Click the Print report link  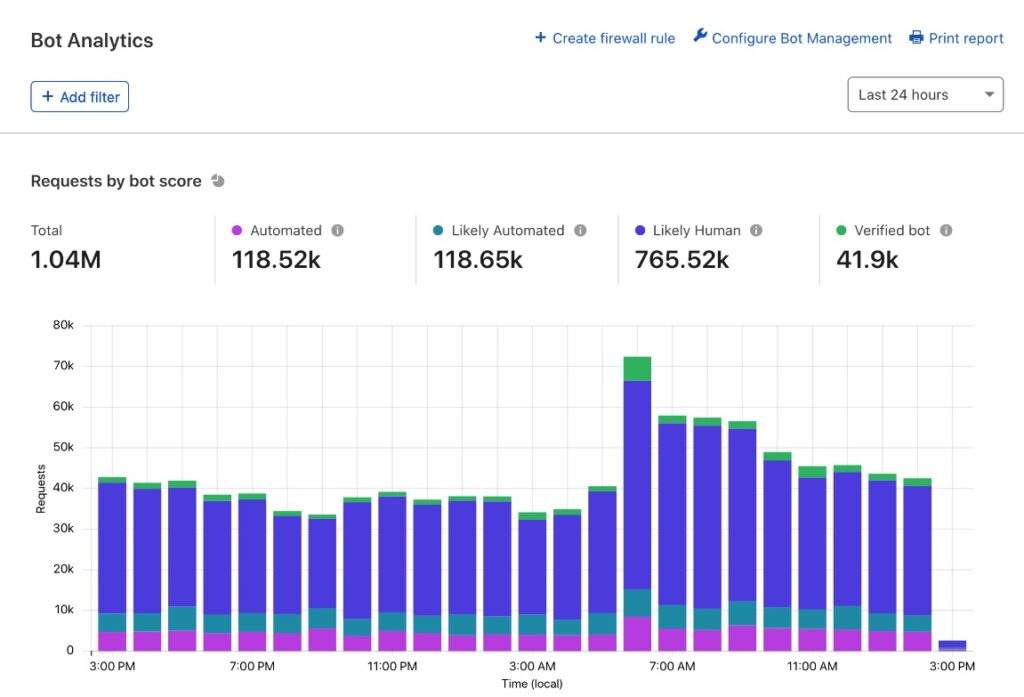pyautogui.click(x=966, y=37)
